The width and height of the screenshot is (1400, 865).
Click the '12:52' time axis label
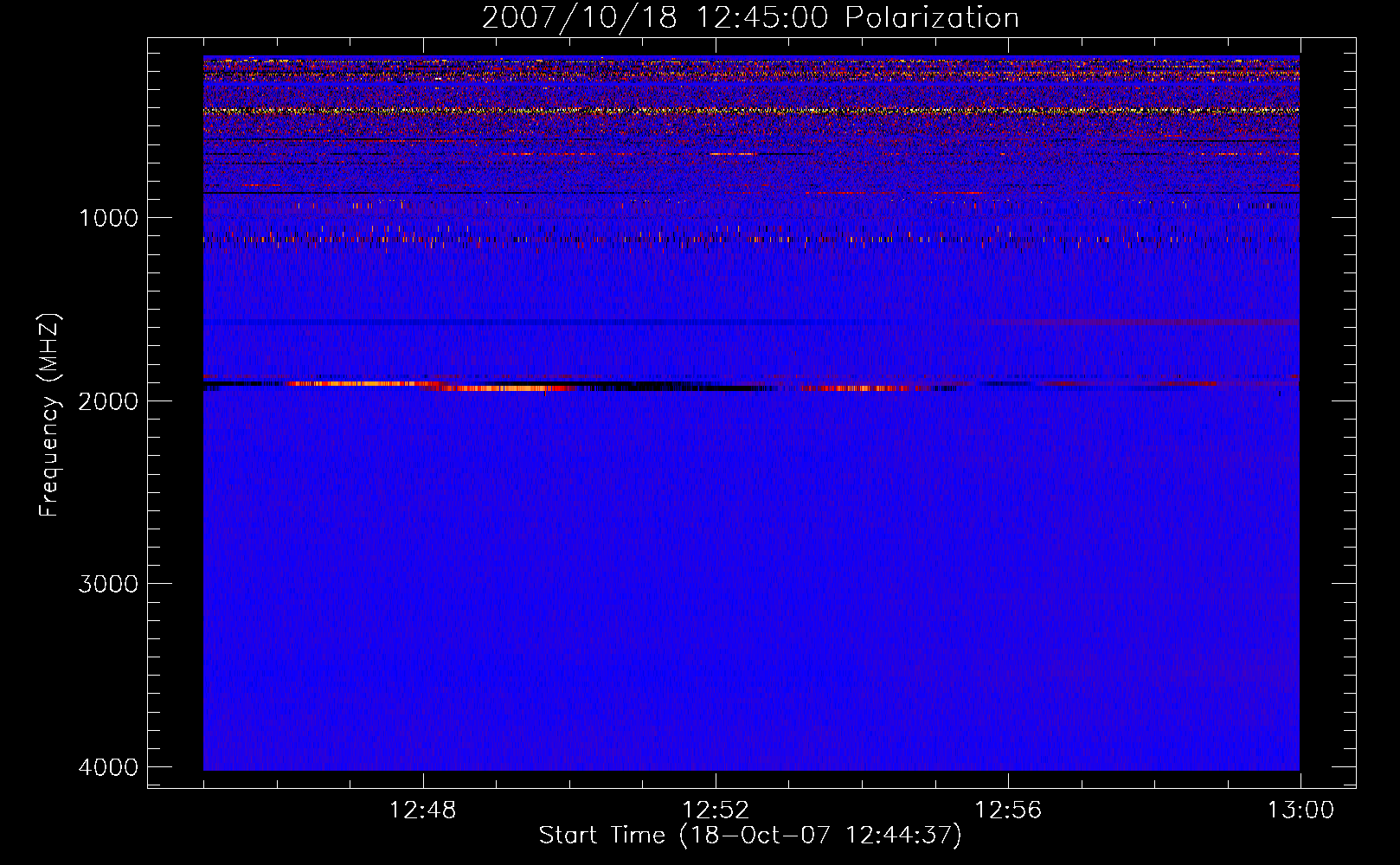pyautogui.click(x=716, y=811)
